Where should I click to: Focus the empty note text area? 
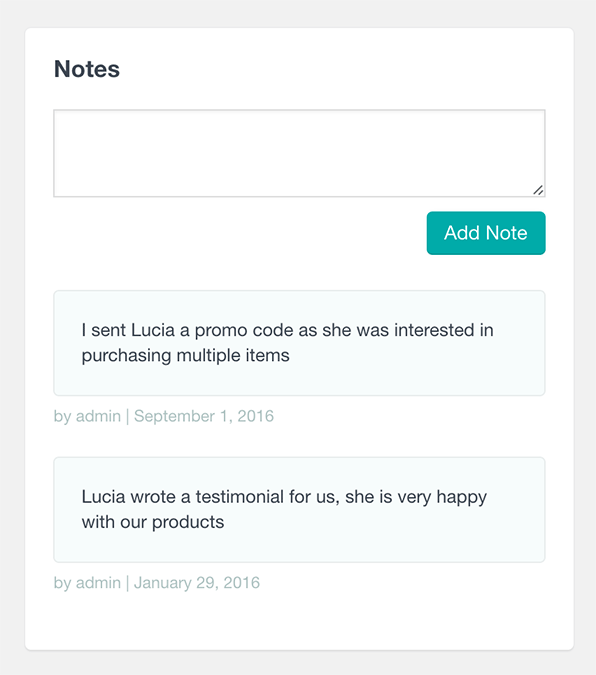(x=299, y=153)
